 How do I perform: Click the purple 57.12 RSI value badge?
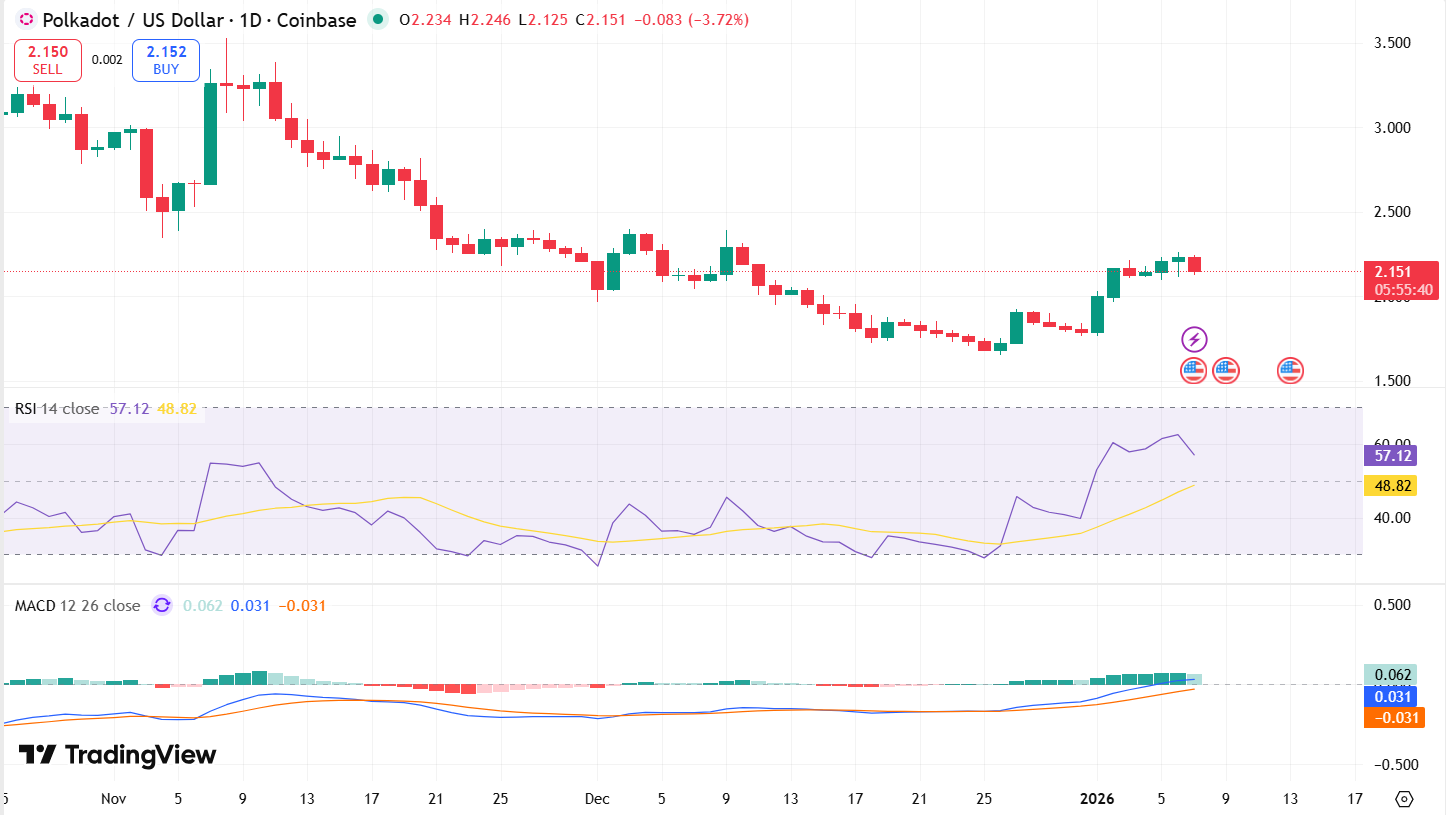[1391, 455]
